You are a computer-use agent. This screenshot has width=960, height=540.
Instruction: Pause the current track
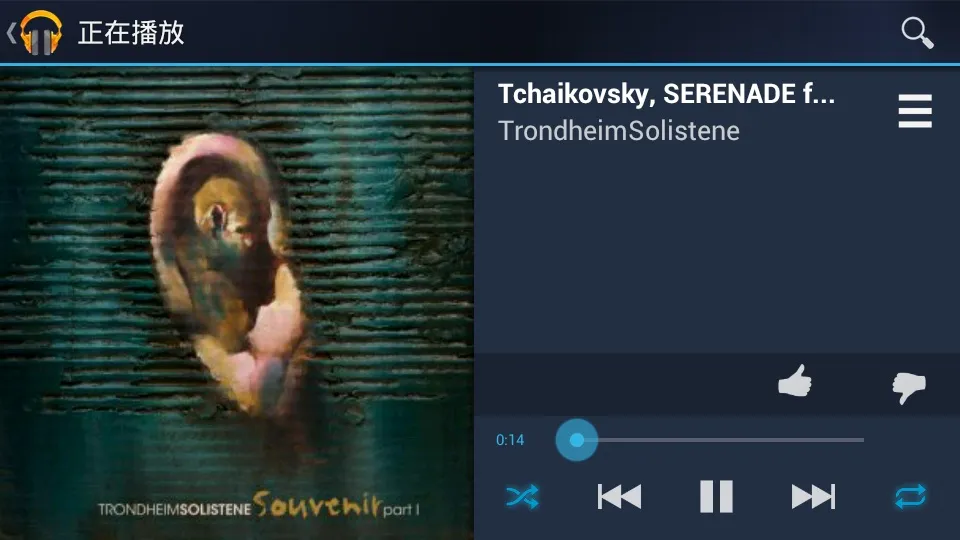tap(716, 496)
